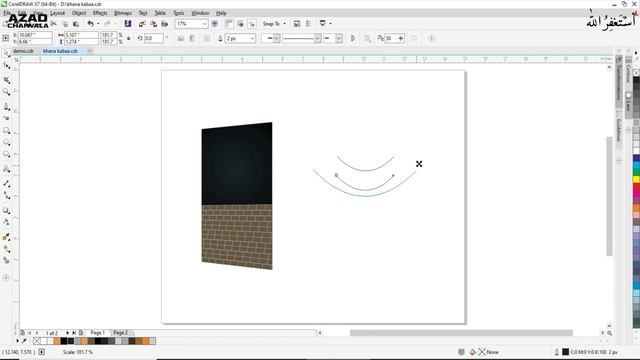Open the Guidelines docker tab
Screen dimensions: 640x360
click(619, 130)
